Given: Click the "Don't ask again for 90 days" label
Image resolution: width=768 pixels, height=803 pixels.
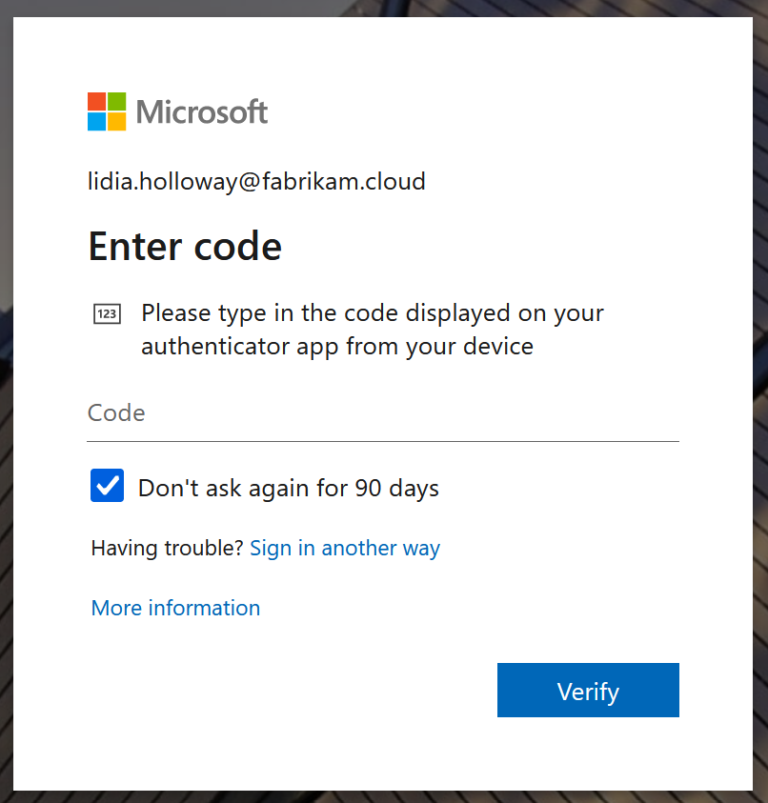Looking at the screenshot, I should [288, 488].
